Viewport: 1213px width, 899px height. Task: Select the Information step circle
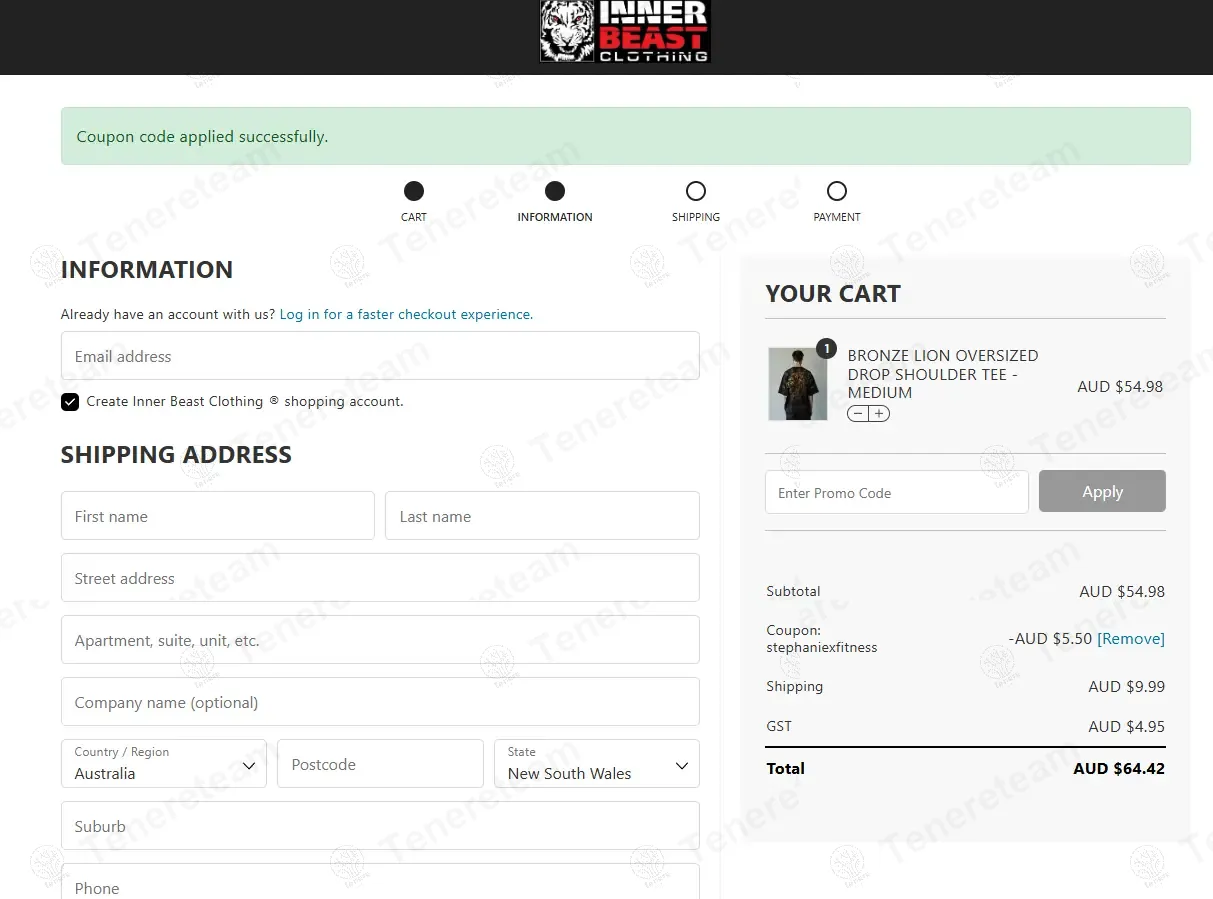click(x=555, y=191)
